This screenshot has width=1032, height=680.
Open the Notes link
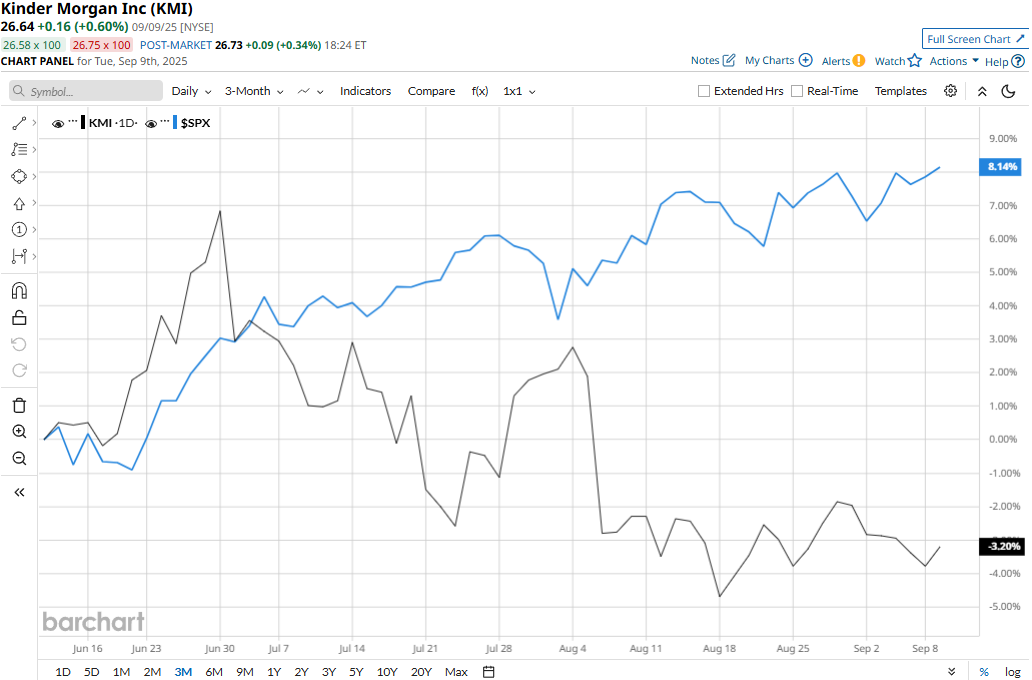[x=705, y=60]
